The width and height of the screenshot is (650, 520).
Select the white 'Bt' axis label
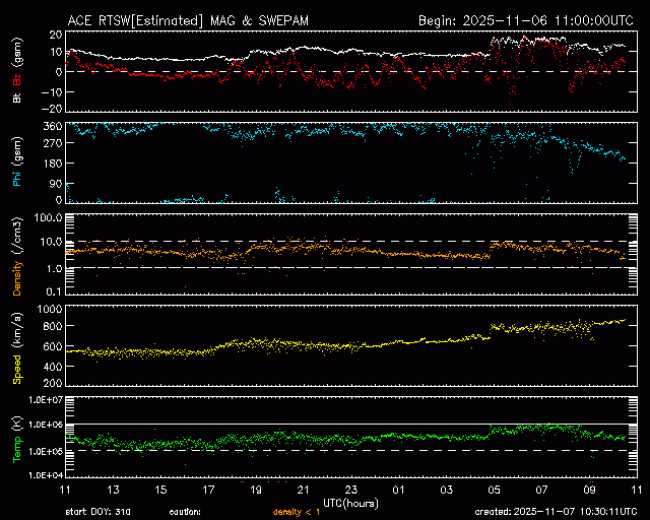coord(17,97)
